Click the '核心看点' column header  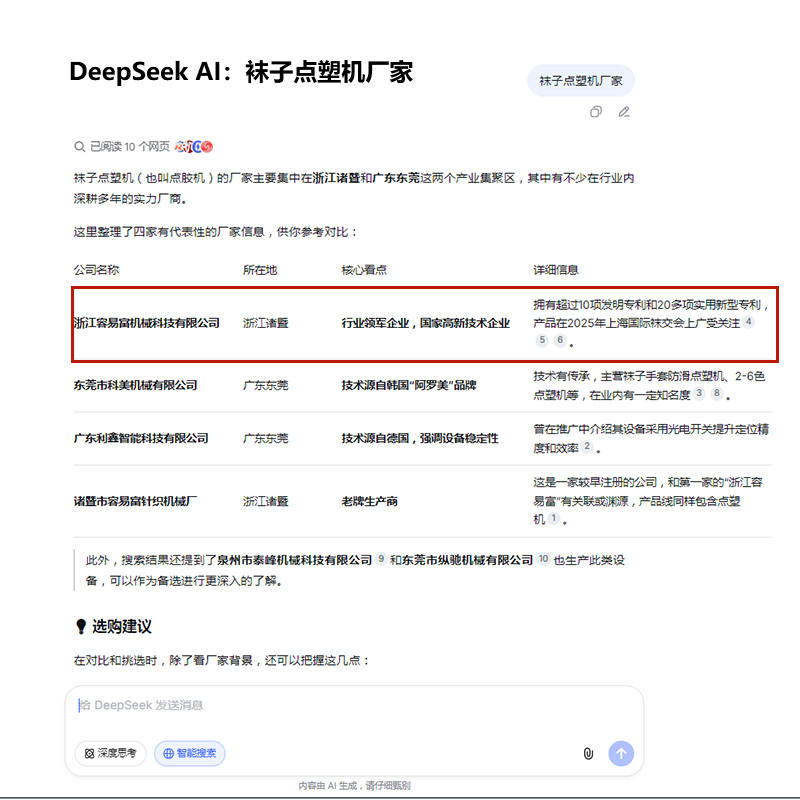[364, 270]
